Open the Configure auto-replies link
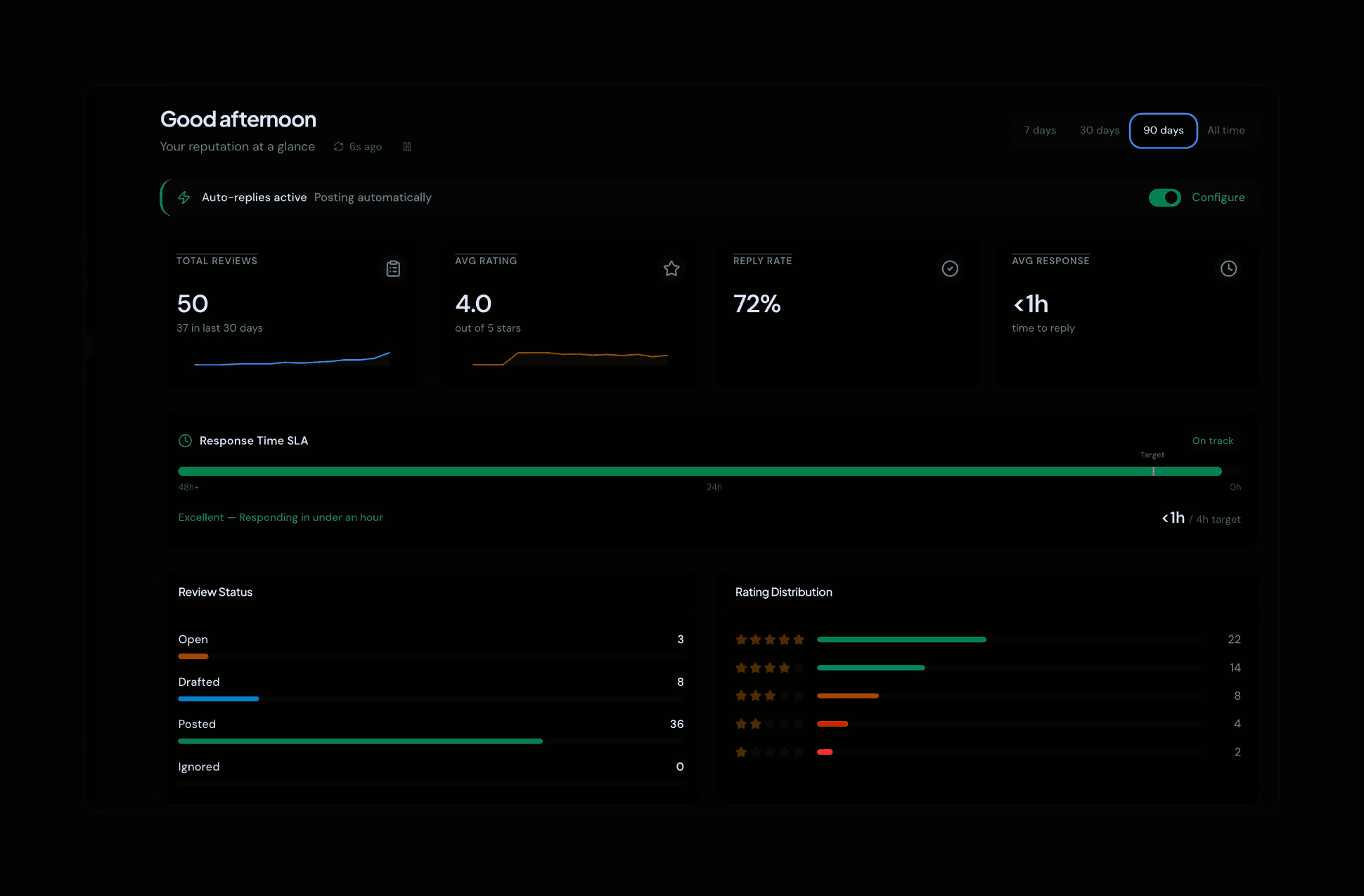Image resolution: width=1364 pixels, height=896 pixels. click(1218, 197)
